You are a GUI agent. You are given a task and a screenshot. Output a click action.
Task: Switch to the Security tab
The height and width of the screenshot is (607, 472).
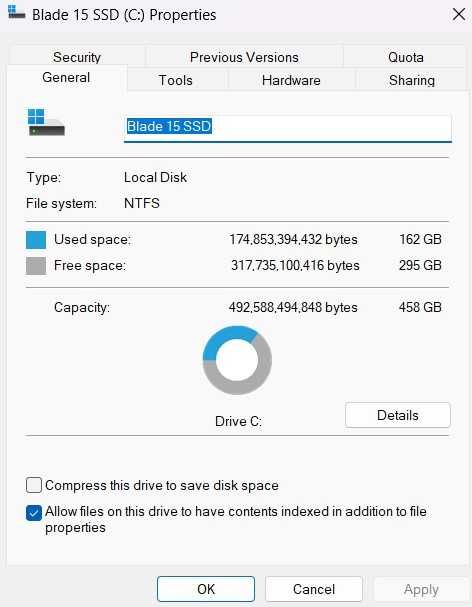click(77, 57)
